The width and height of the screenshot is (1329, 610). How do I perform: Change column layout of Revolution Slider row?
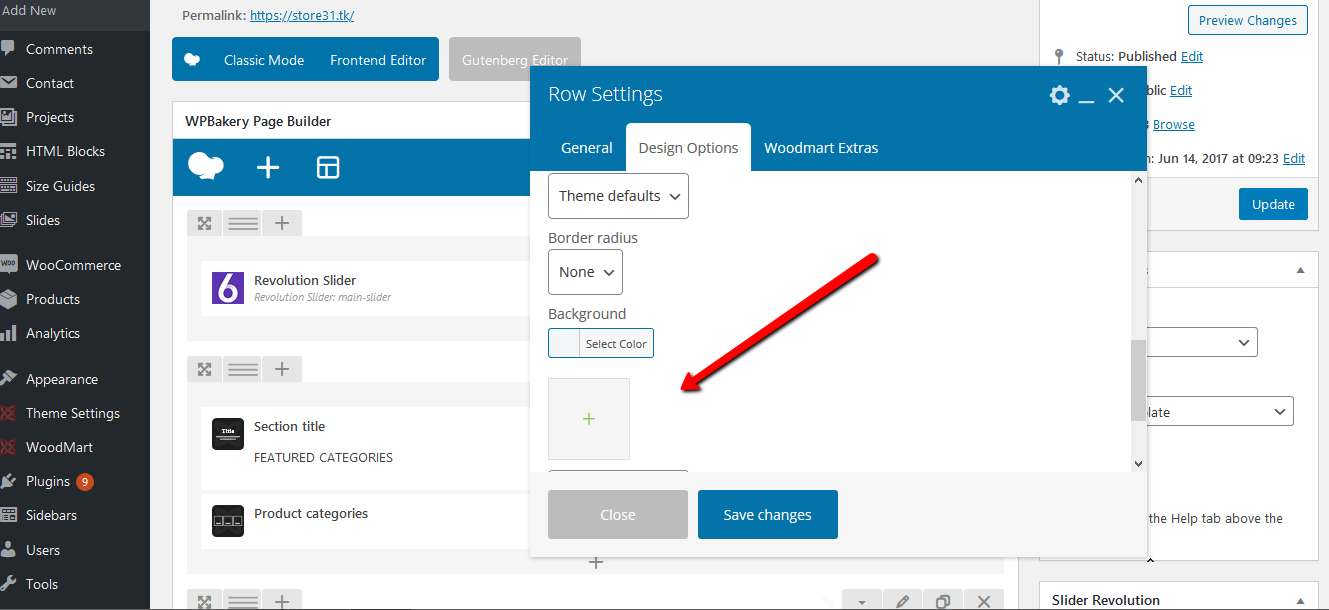click(243, 223)
